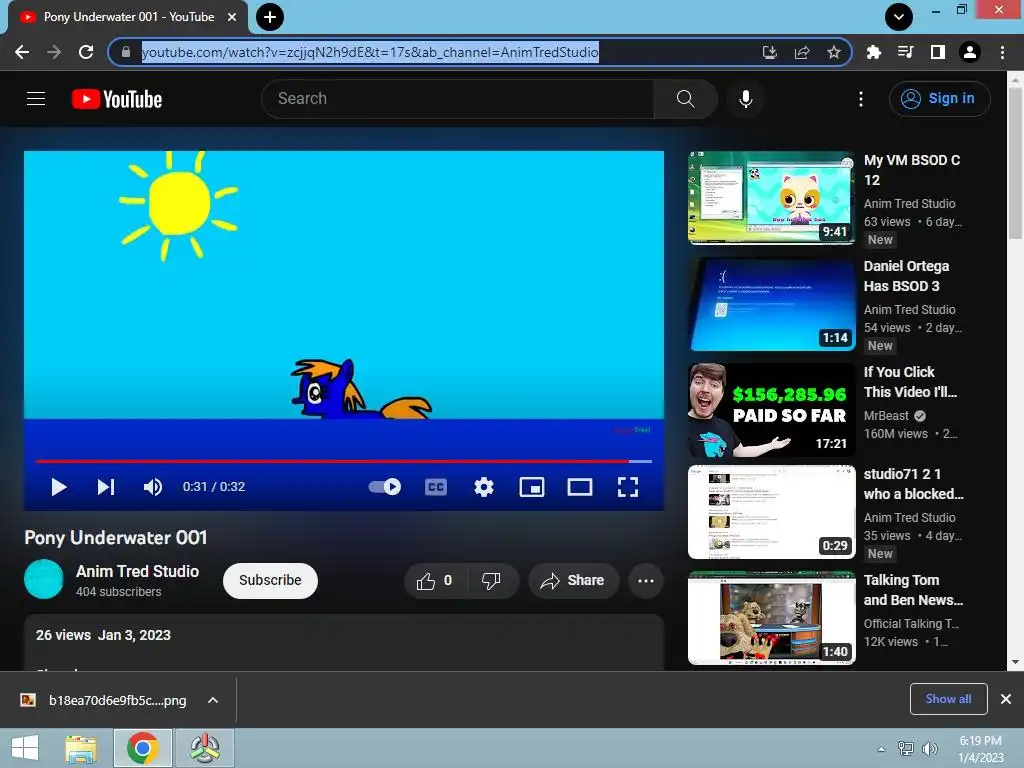Reload the page
Screen dimensions: 1024x768
[86, 52]
